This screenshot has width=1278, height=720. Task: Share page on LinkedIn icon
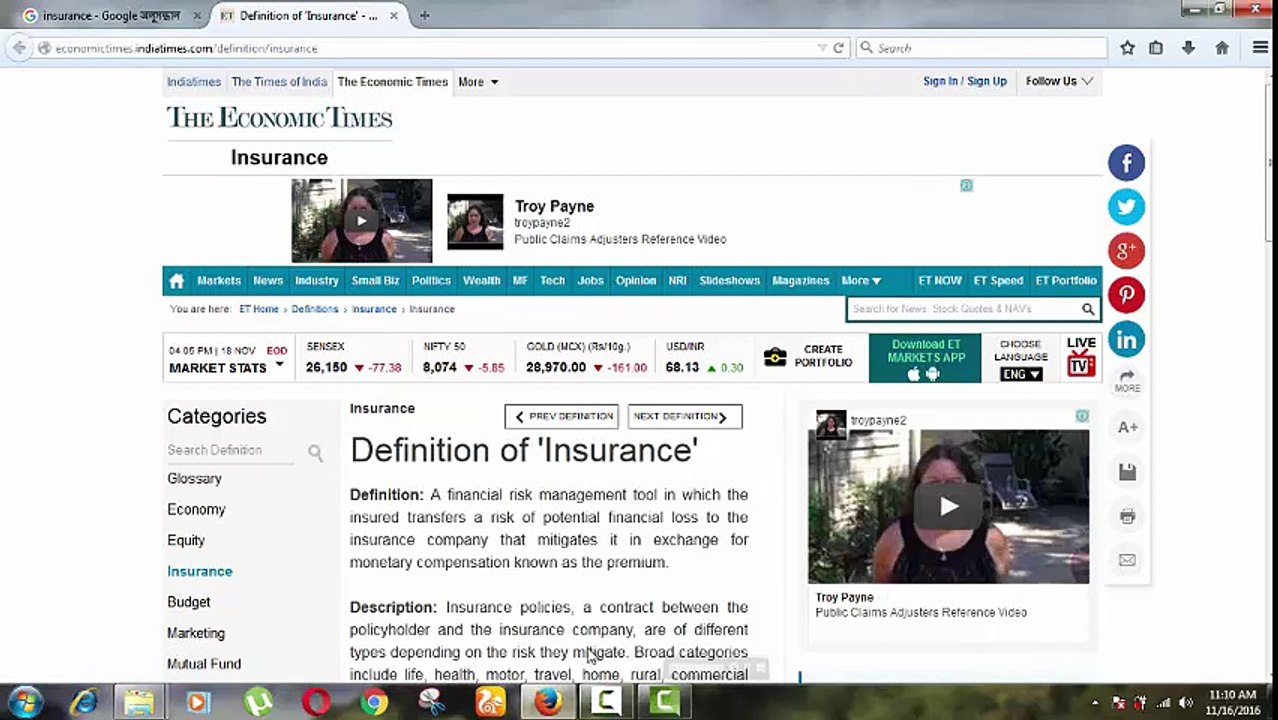tap(1126, 339)
